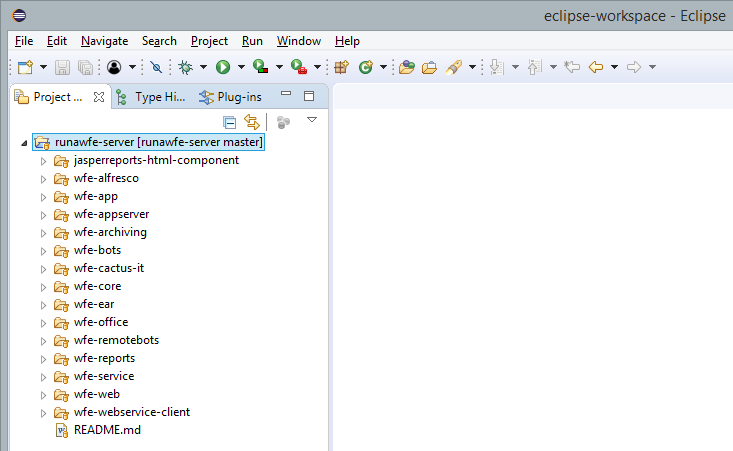The height and width of the screenshot is (451, 733).
Task: Open the Project Explorer View Menu triangle
Action: (312, 120)
